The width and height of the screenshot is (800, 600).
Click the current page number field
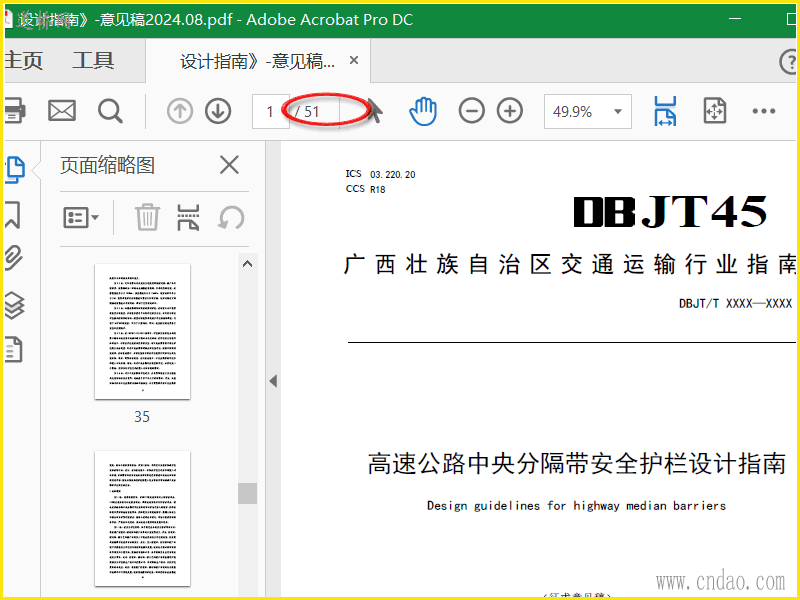[x=270, y=111]
